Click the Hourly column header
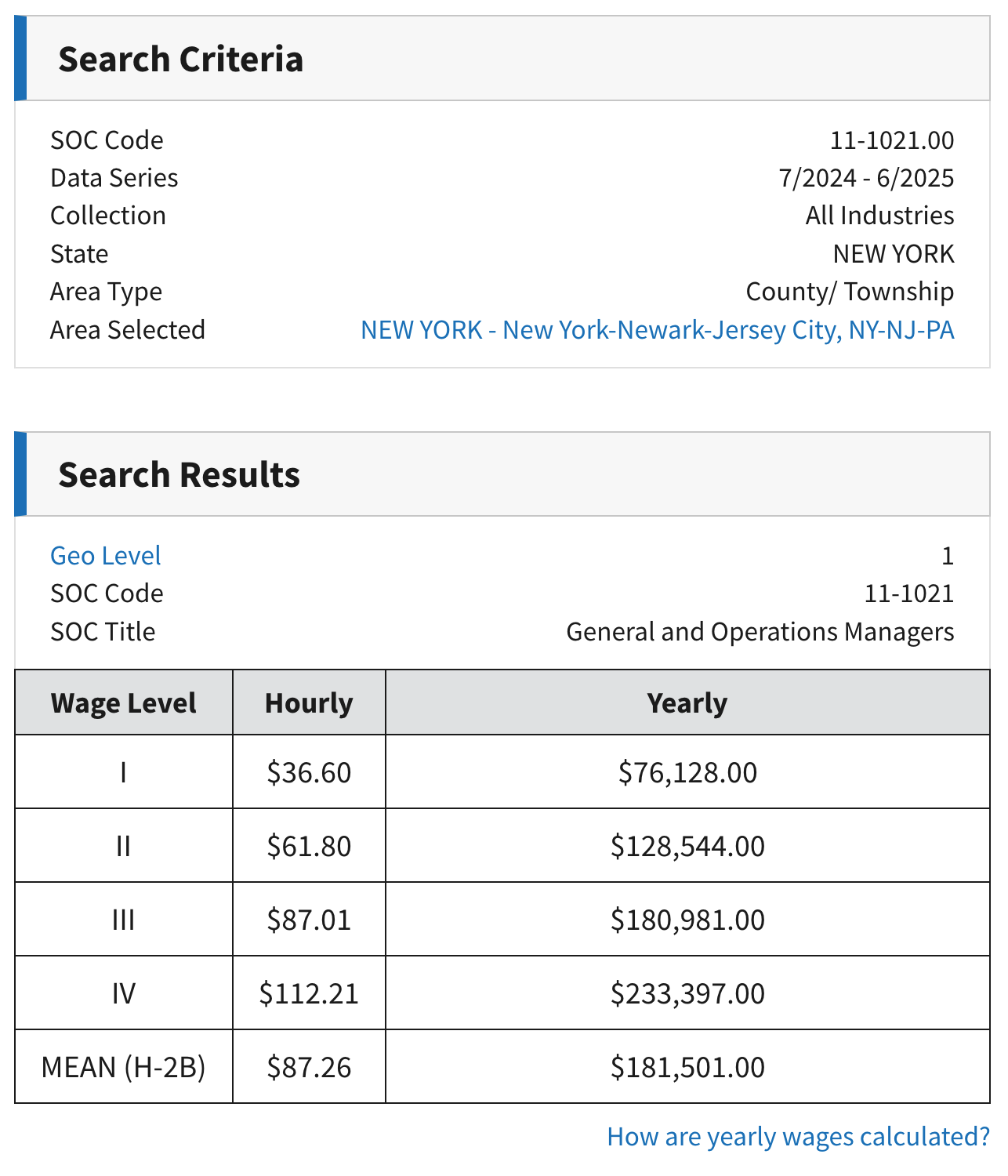Viewport: 1008px width, 1176px height. click(x=309, y=702)
